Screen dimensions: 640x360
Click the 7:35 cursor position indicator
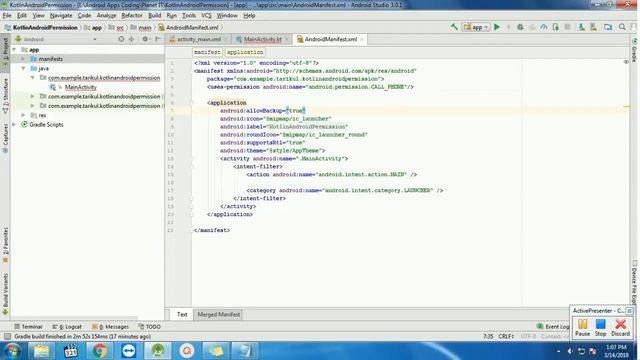(x=488, y=336)
